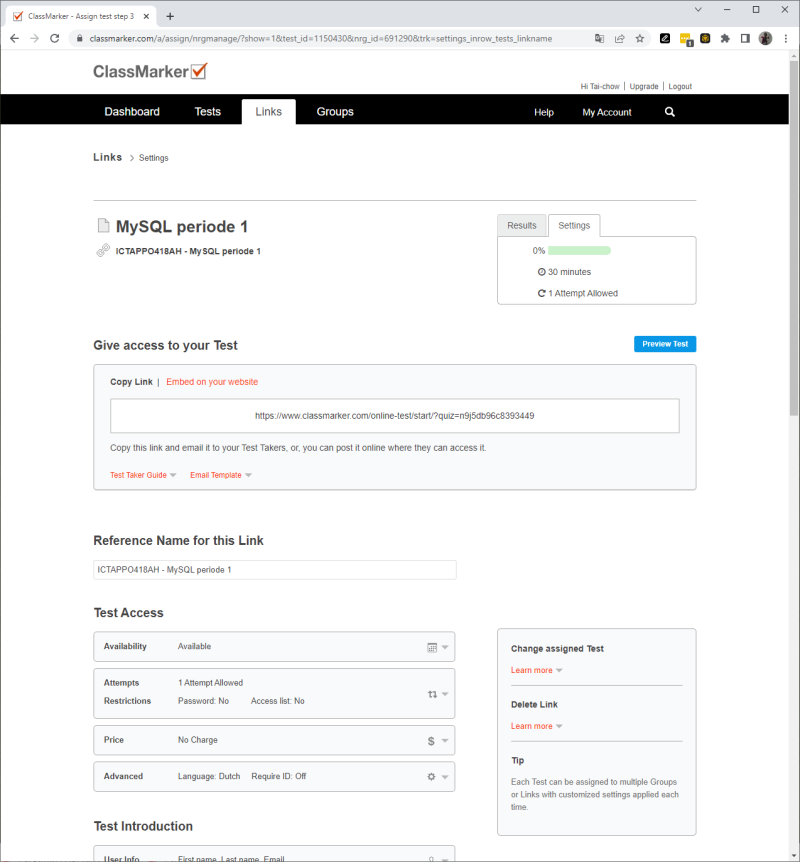Expand the Price settings dropdown arrow
800x862 pixels.
(x=445, y=741)
